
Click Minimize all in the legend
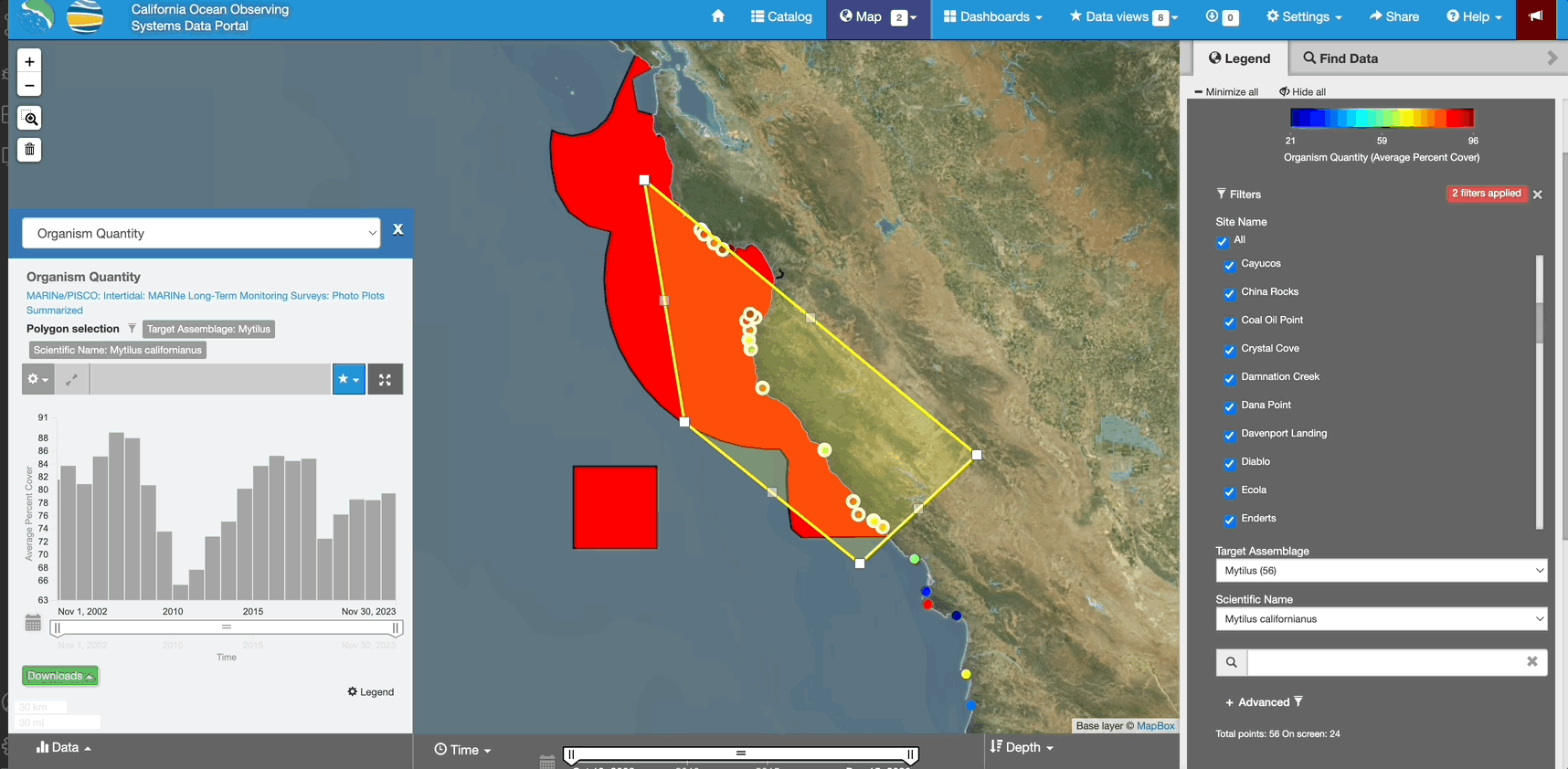coord(1226,91)
